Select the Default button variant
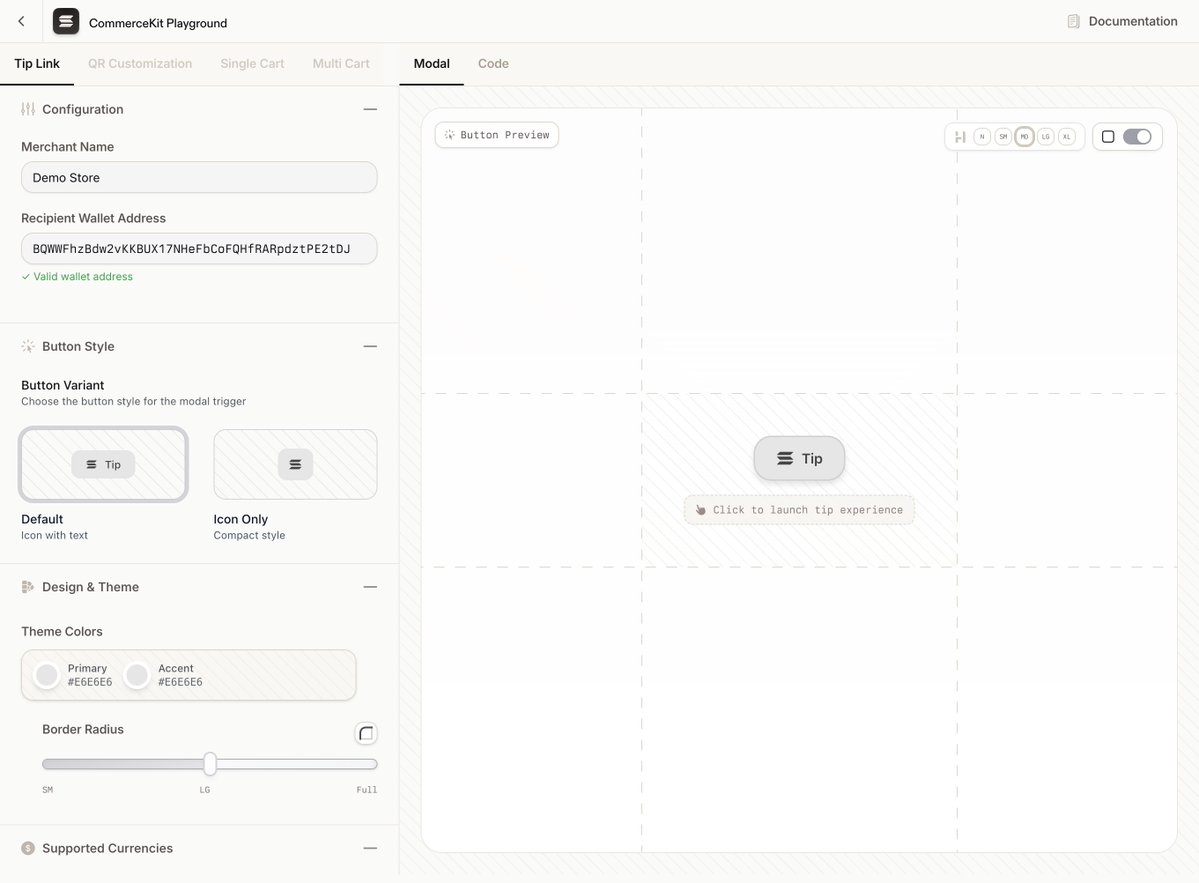Image resolution: width=1199 pixels, height=883 pixels. [x=103, y=464]
